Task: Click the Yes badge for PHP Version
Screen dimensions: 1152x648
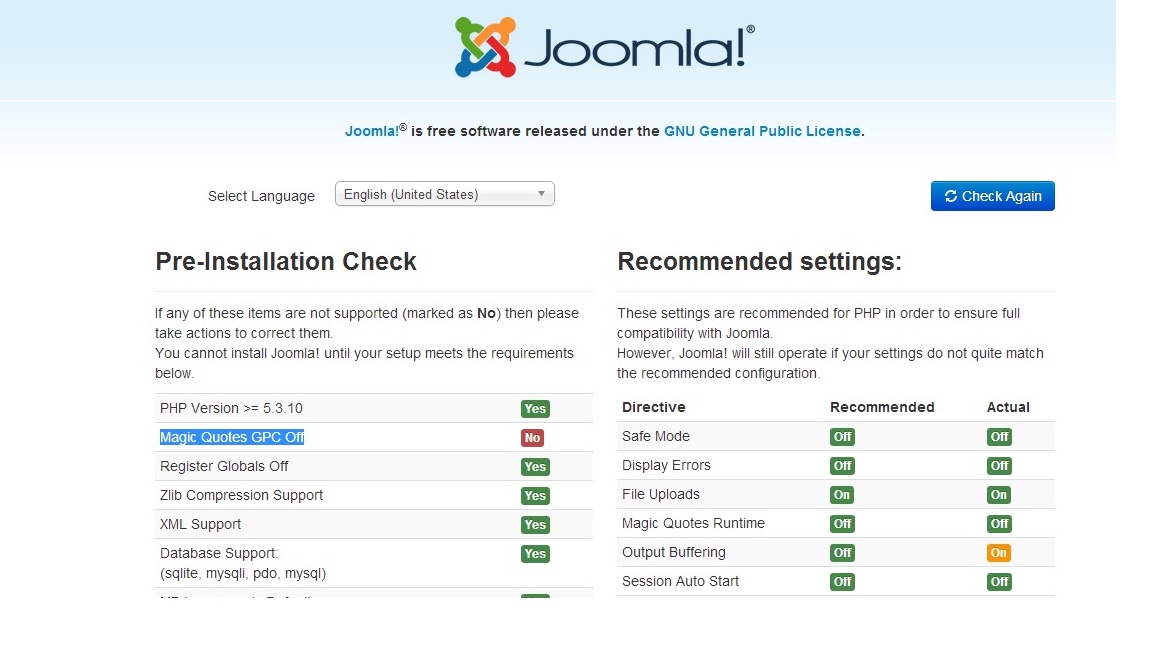Action: 535,408
